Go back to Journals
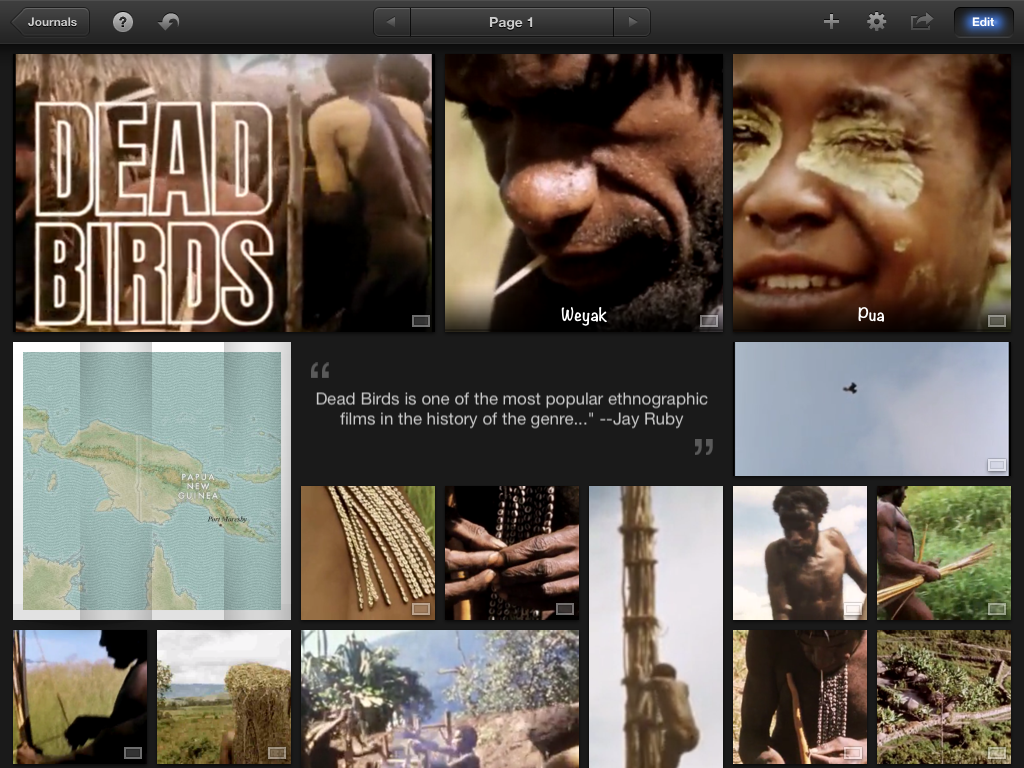This screenshot has height=768, width=1024. [x=50, y=22]
